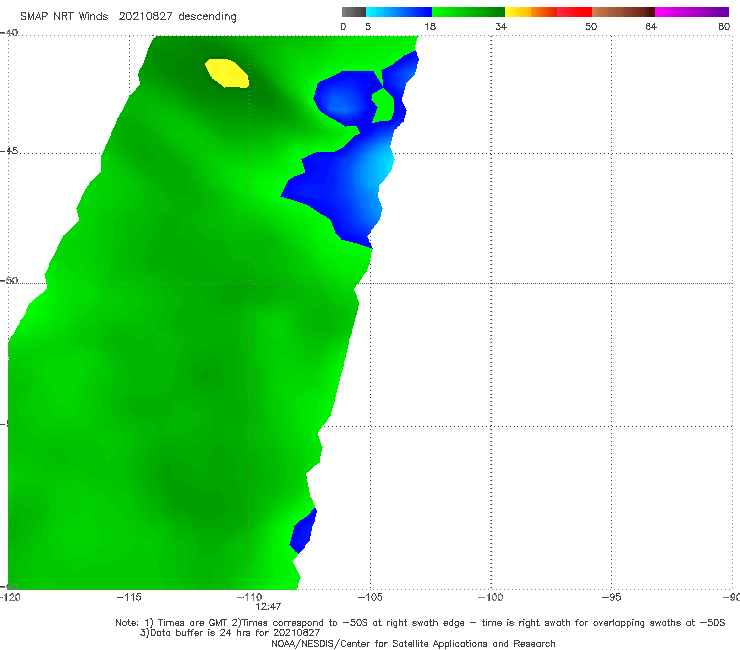
Task: Click the light-blue segment of the color bar
Action: coord(399,12)
